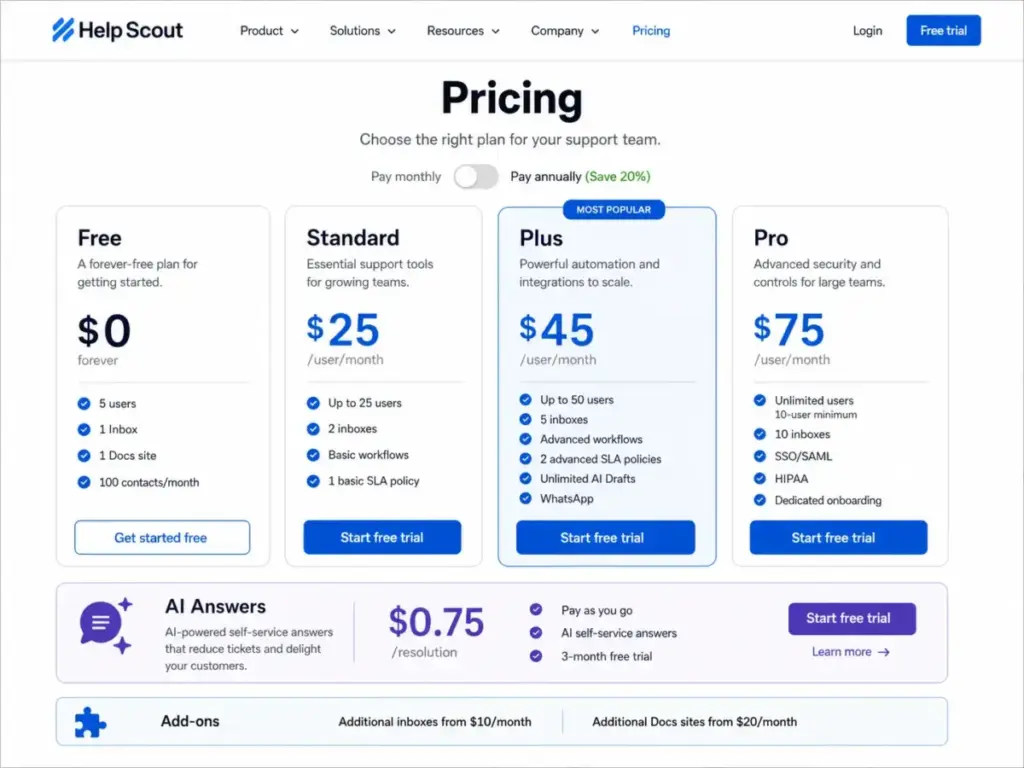Click checkmark next to Up to 25 users
This screenshot has width=1024, height=768.
pos(313,403)
